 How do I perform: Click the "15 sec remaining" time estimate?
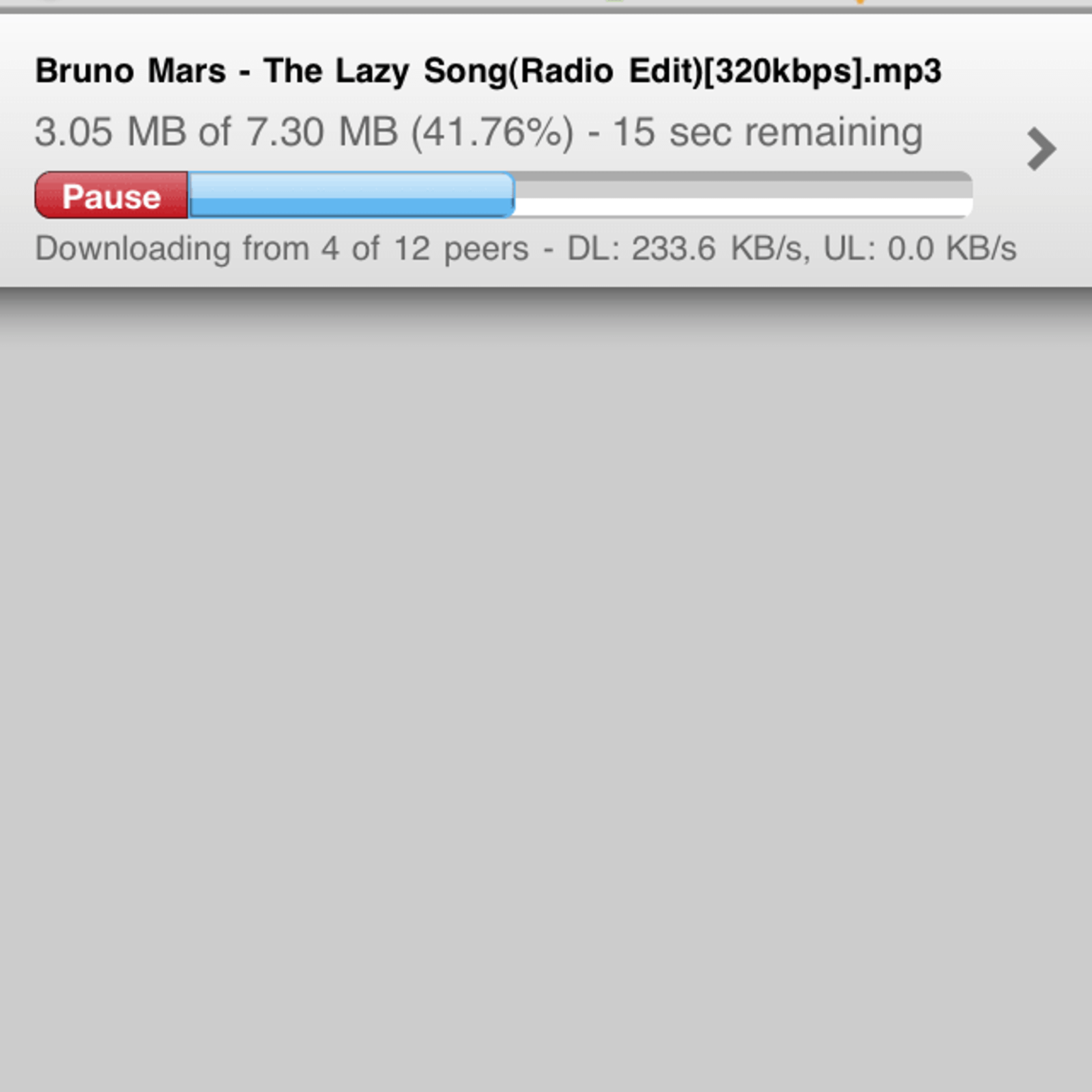(768, 132)
